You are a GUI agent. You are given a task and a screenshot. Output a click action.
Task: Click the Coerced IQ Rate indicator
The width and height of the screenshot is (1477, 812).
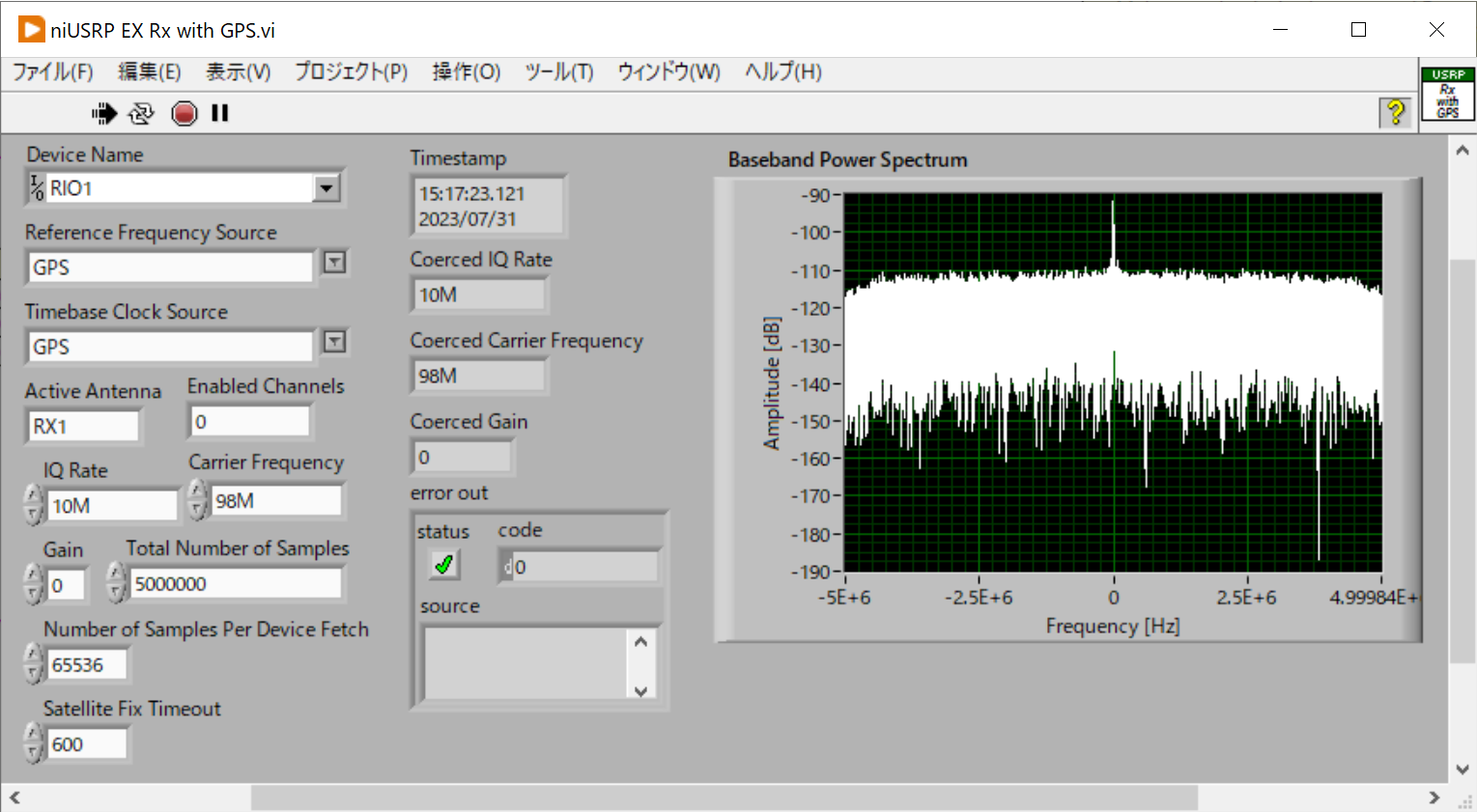coord(479,294)
